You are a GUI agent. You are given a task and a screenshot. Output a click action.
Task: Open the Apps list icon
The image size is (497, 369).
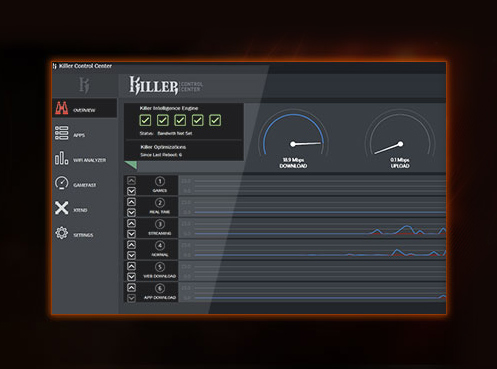62,133
